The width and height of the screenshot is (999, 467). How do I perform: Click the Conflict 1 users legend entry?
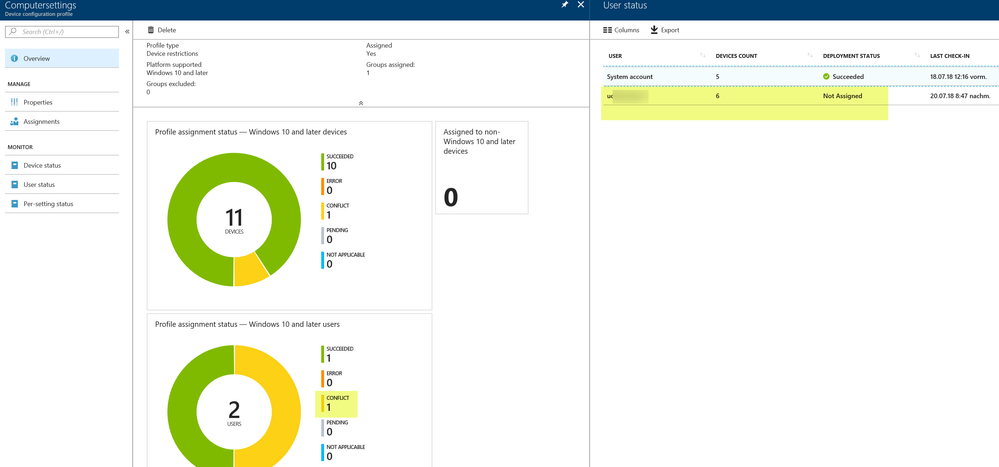337,403
